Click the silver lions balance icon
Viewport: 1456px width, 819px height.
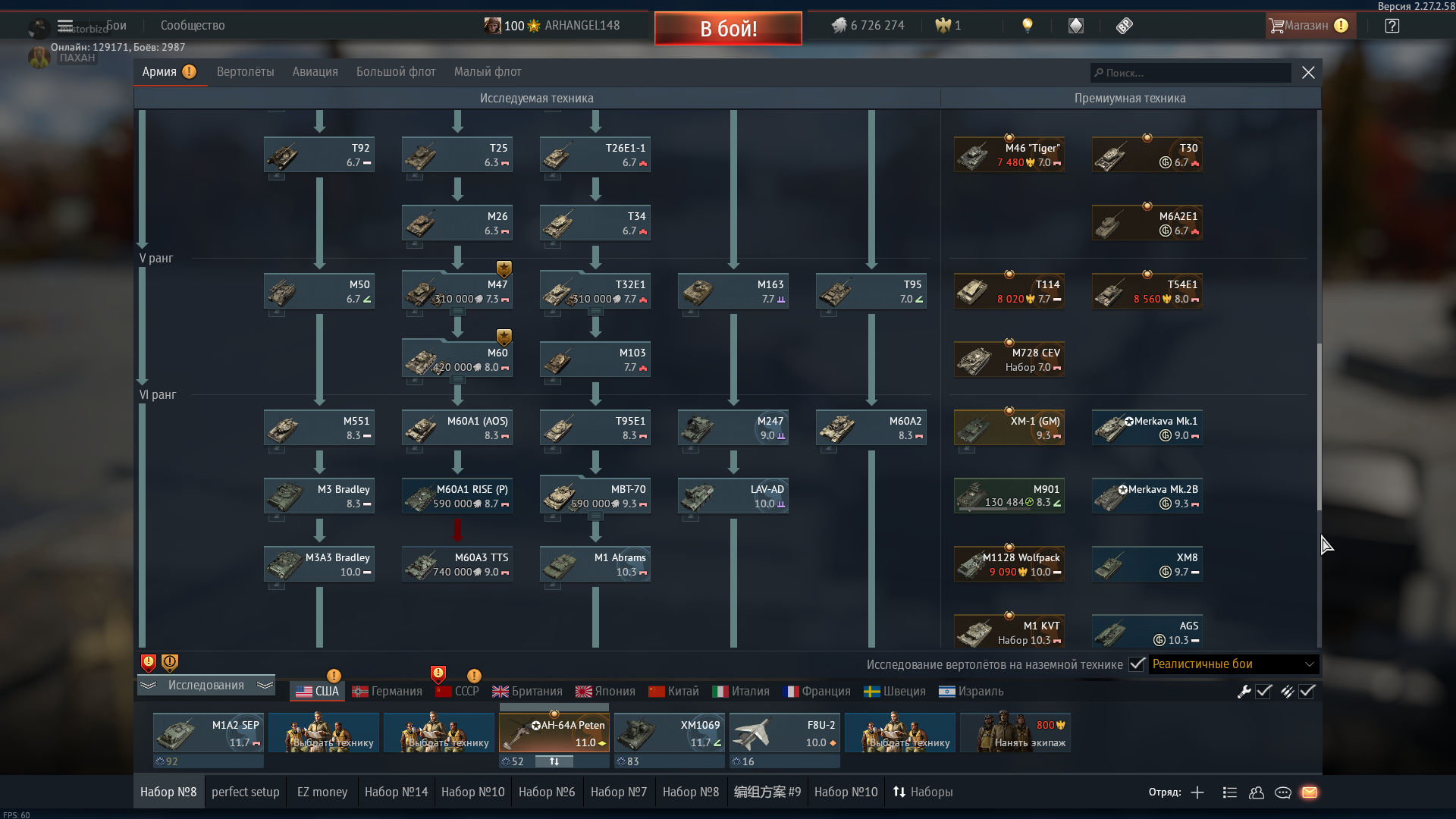coord(839,26)
